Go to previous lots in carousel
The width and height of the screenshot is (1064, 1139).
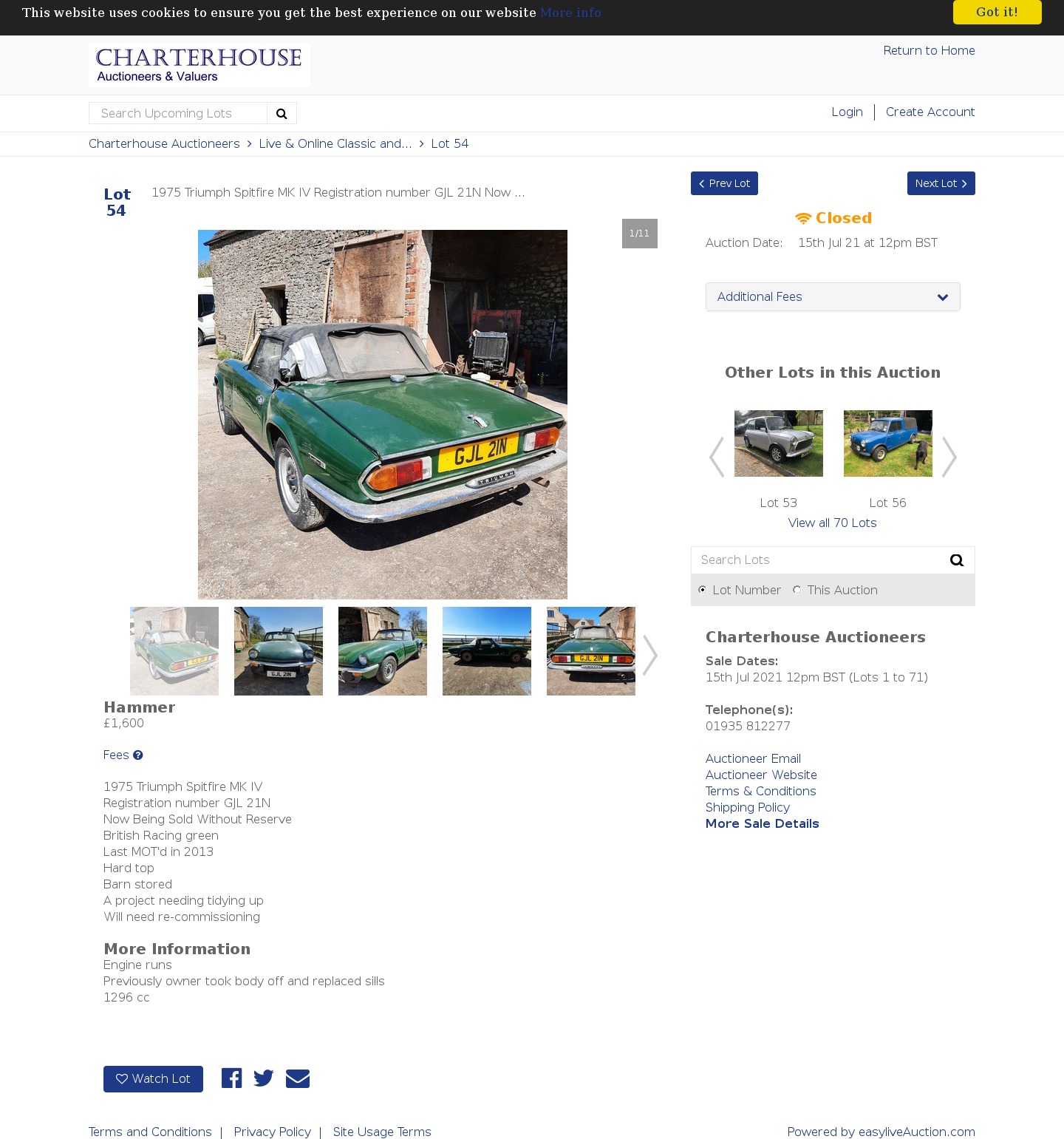pos(717,458)
